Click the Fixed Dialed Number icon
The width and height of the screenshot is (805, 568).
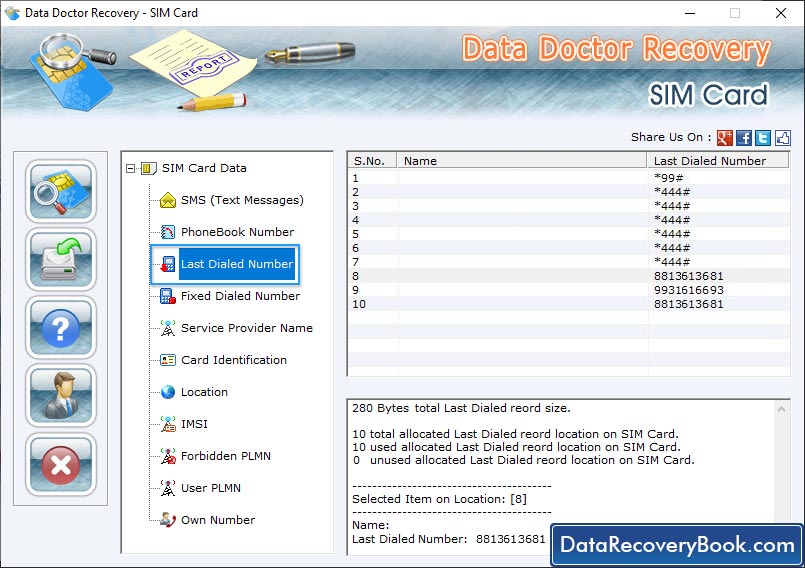168,296
